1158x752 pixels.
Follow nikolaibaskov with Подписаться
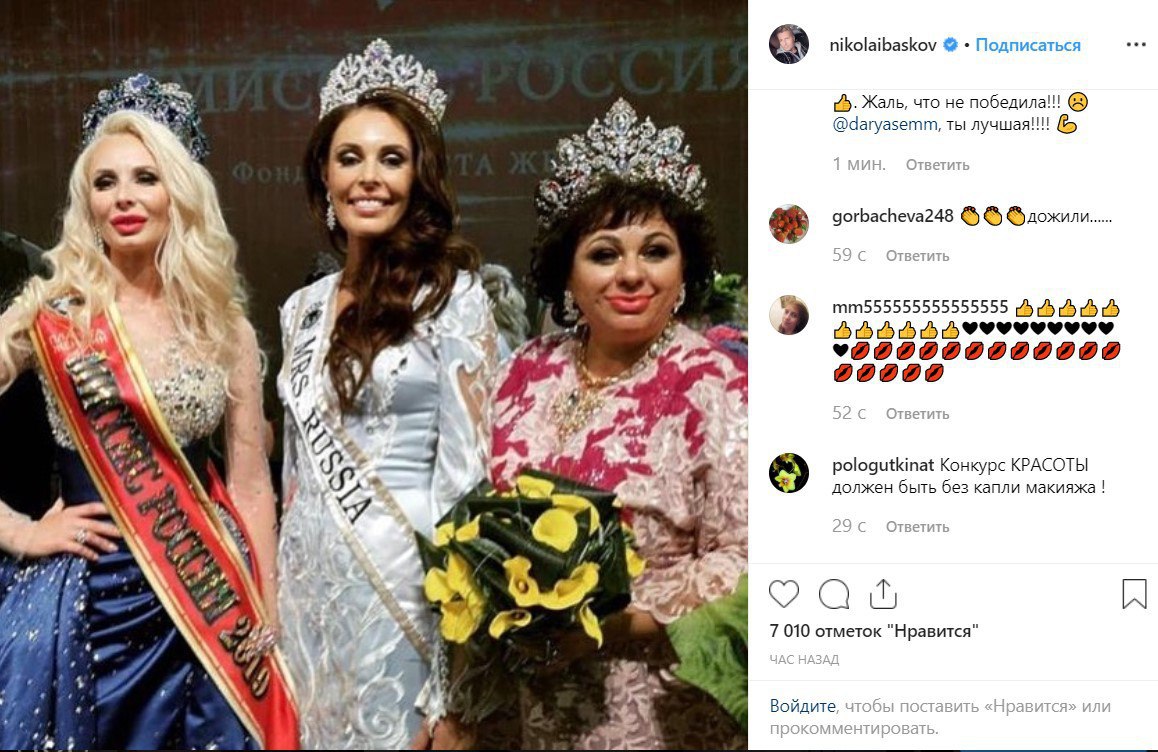(1027, 45)
